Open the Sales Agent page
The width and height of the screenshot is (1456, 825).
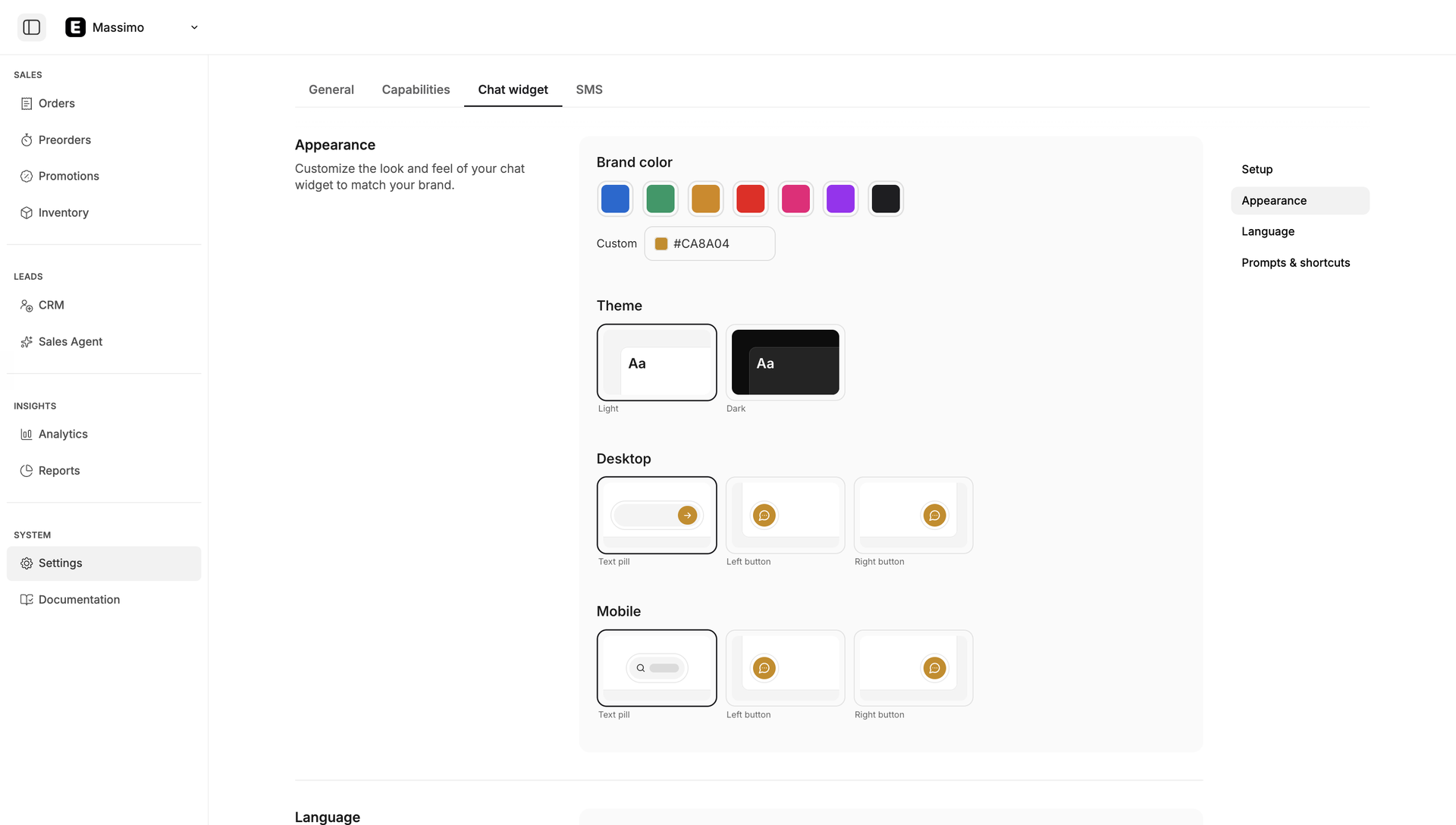[104, 342]
